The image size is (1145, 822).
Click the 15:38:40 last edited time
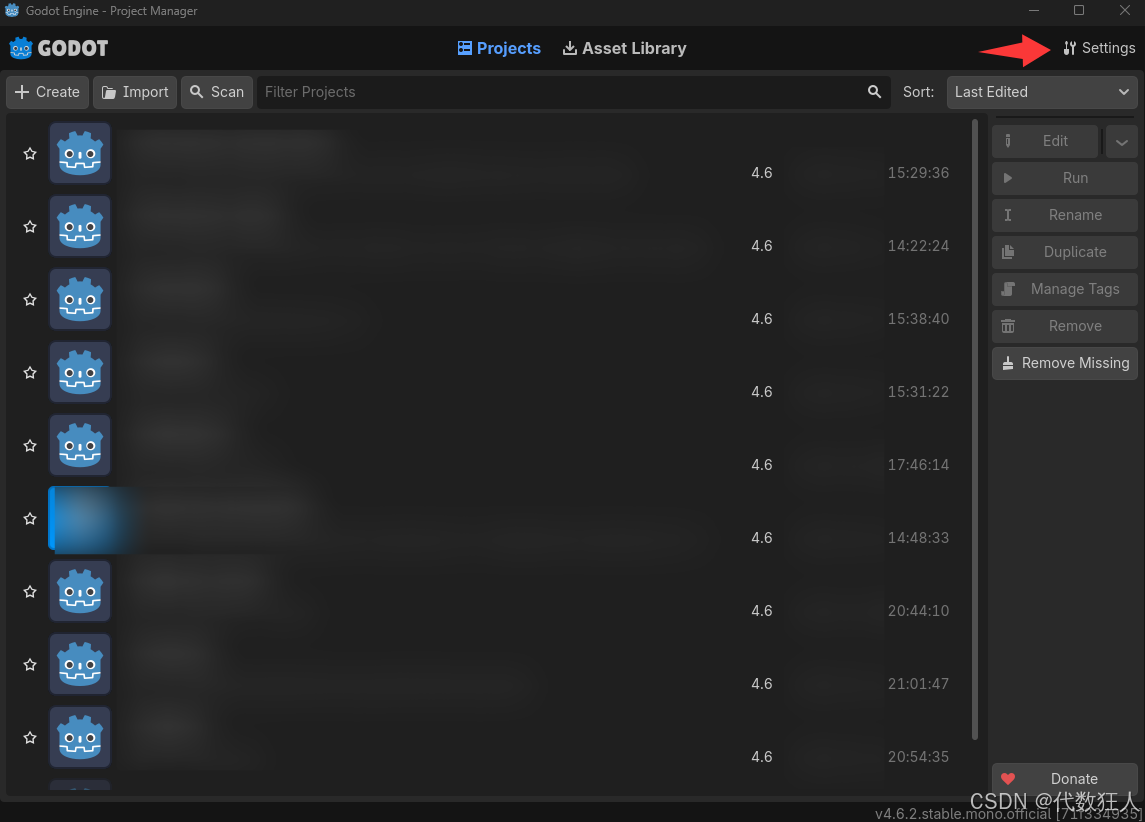918,319
